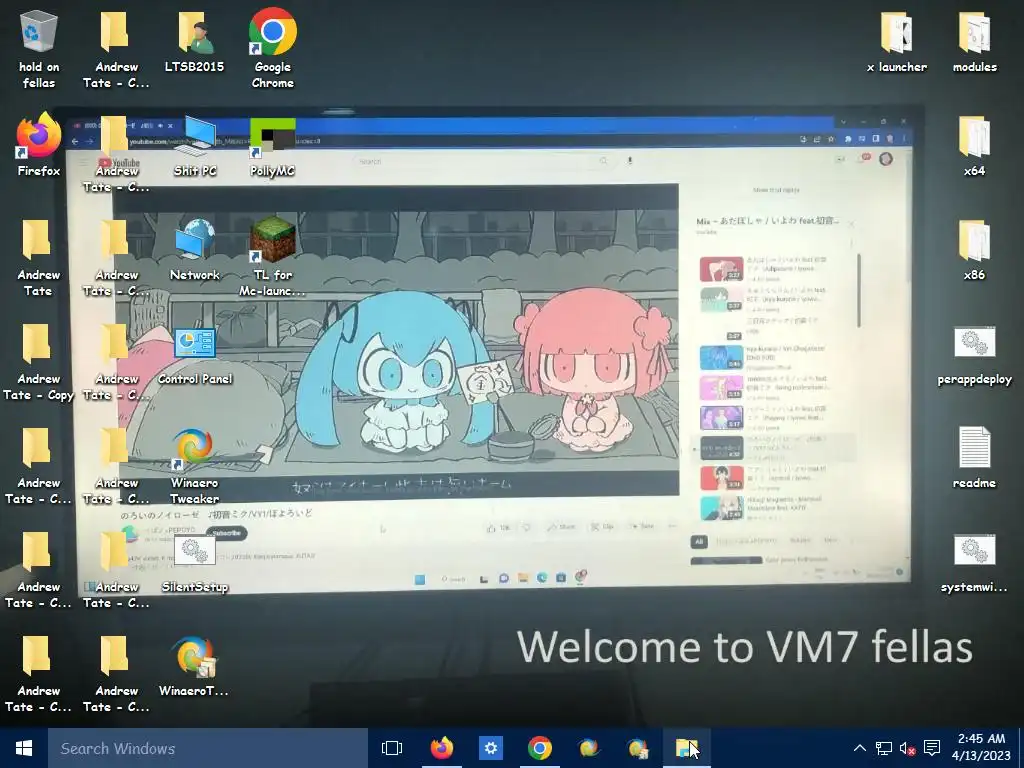
Task: Open Task View from the taskbar
Action: click(x=392, y=748)
